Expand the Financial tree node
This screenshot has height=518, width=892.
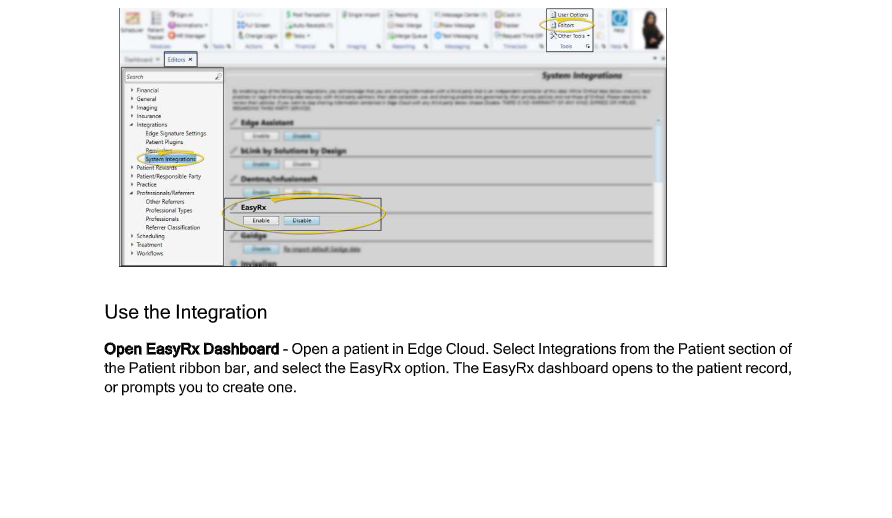(132, 90)
